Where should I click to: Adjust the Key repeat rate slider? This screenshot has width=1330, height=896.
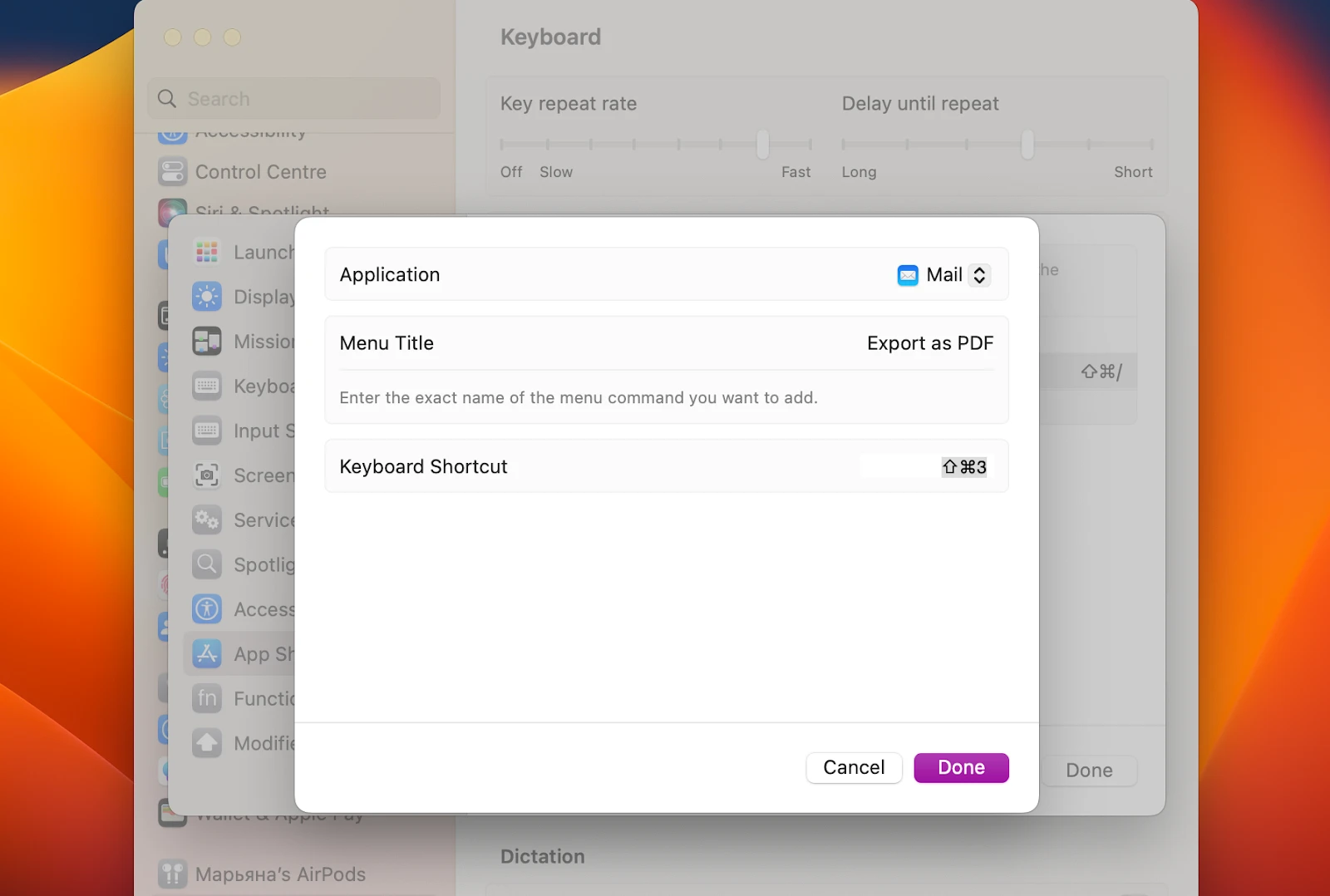[x=761, y=144]
